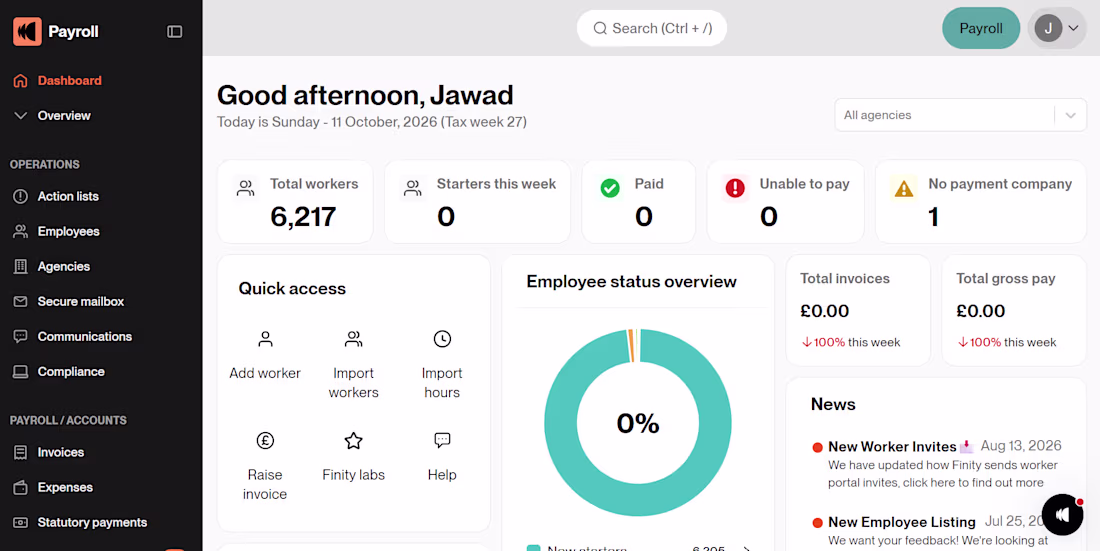
Task: Click the Action lists alert icon
Action: tap(21, 197)
